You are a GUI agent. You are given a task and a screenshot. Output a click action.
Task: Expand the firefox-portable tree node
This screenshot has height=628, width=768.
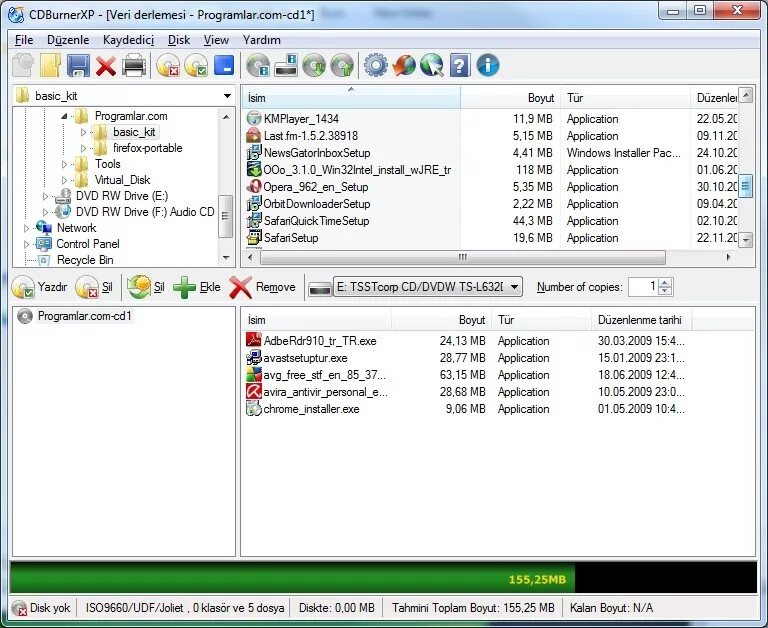pyautogui.click(x=83, y=148)
